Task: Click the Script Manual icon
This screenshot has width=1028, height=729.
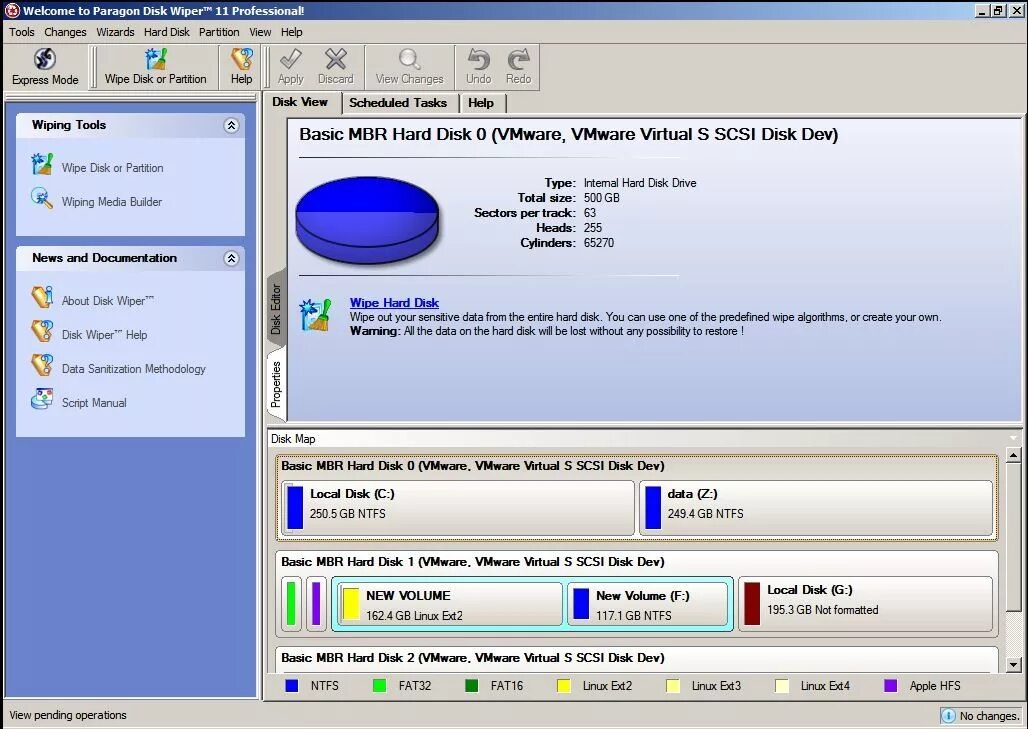Action: tap(42, 399)
